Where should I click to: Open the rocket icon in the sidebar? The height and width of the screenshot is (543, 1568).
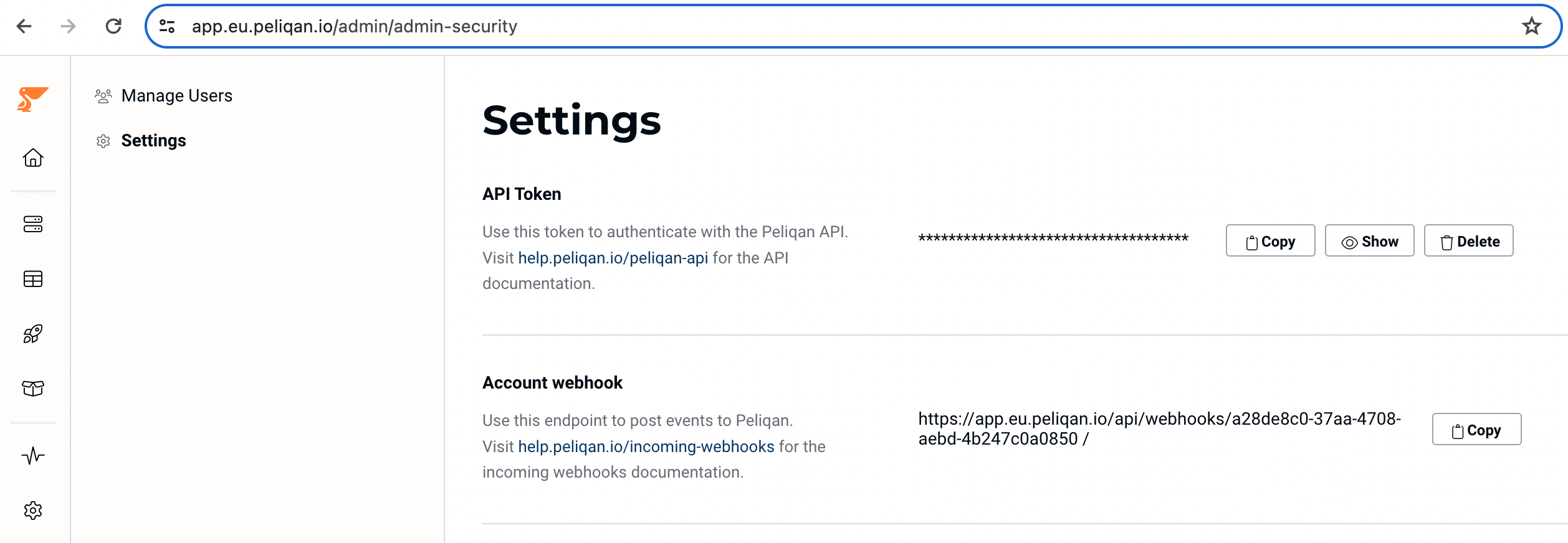coord(33,334)
